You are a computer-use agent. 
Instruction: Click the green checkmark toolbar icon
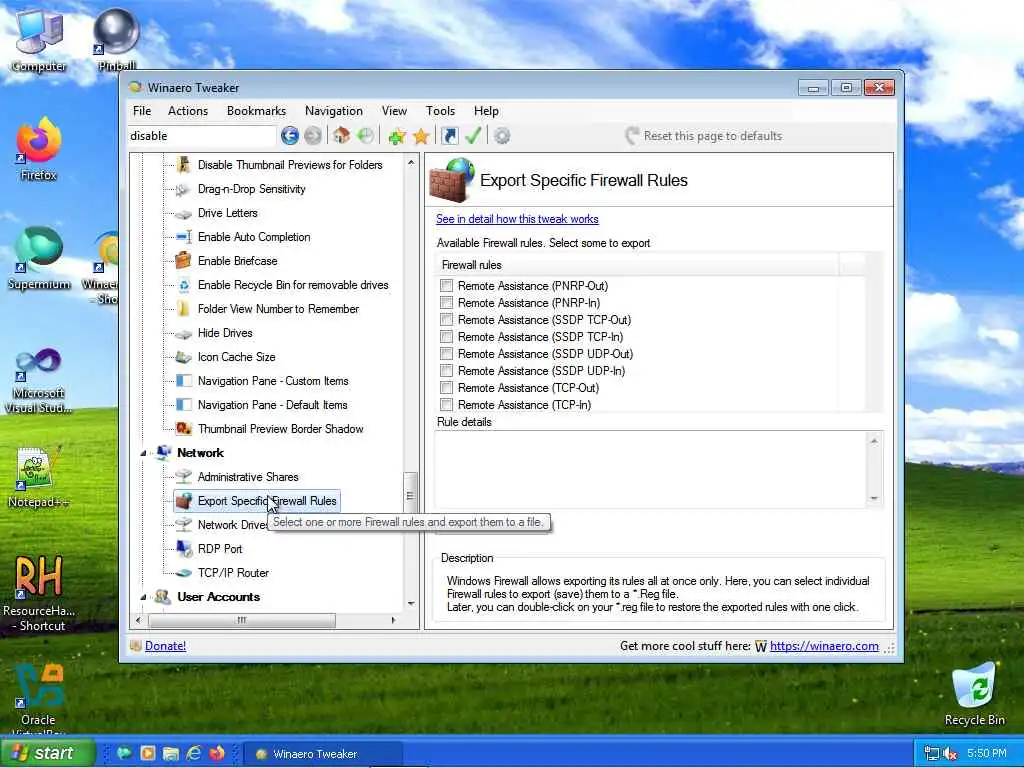coord(473,136)
